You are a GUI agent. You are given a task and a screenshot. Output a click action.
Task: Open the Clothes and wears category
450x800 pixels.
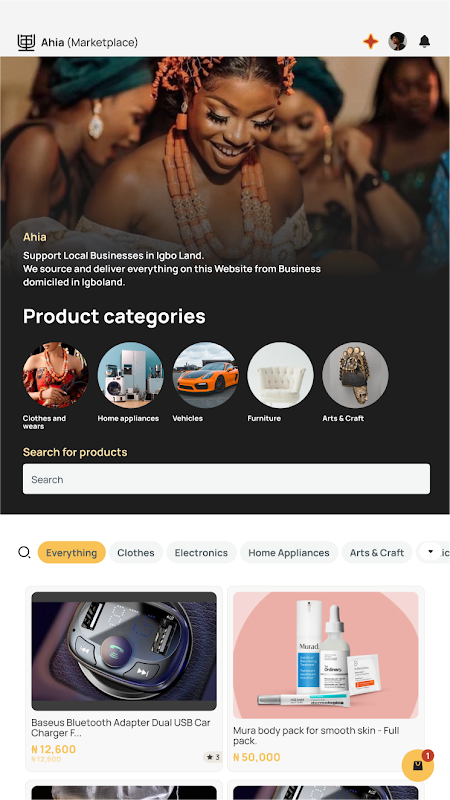pyautogui.click(x=56, y=375)
